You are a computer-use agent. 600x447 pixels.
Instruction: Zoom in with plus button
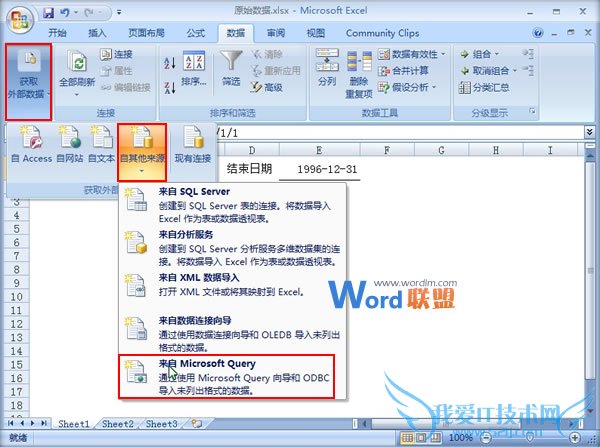tap(575, 437)
